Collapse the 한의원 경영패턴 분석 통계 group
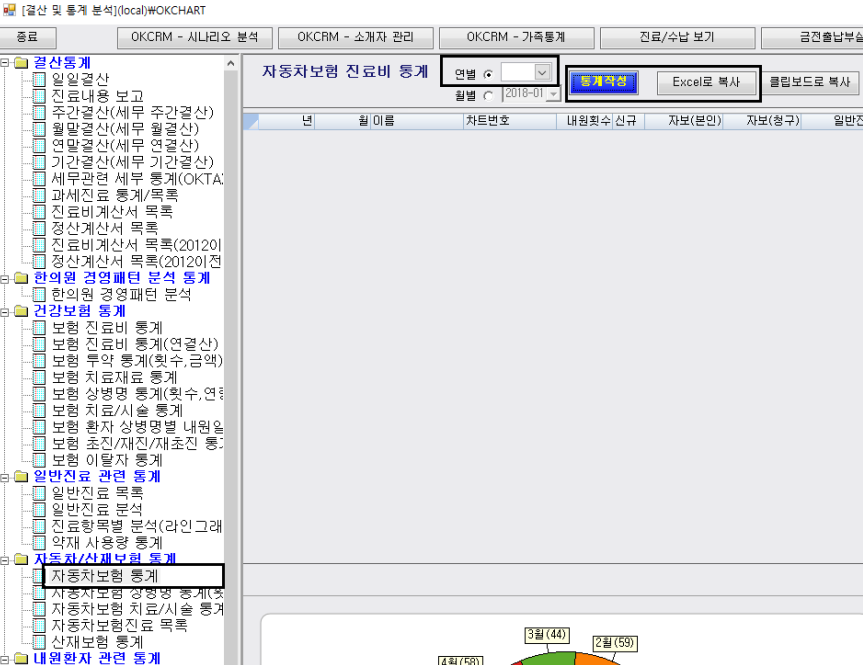The image size is (863, 665). click(x=4, y=278)
